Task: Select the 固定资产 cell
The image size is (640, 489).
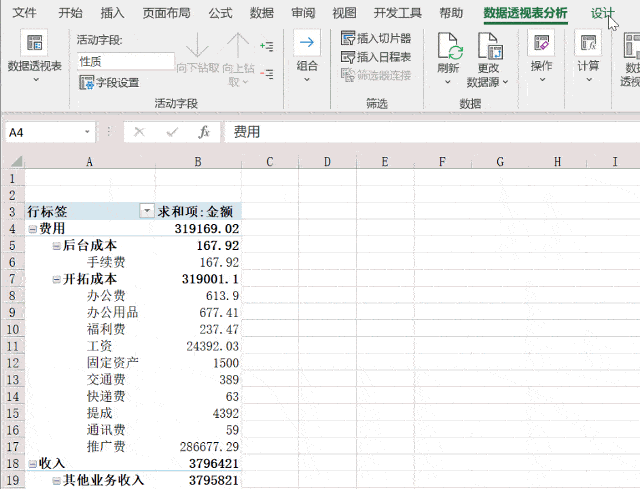Action: click(x=90, y=362)
